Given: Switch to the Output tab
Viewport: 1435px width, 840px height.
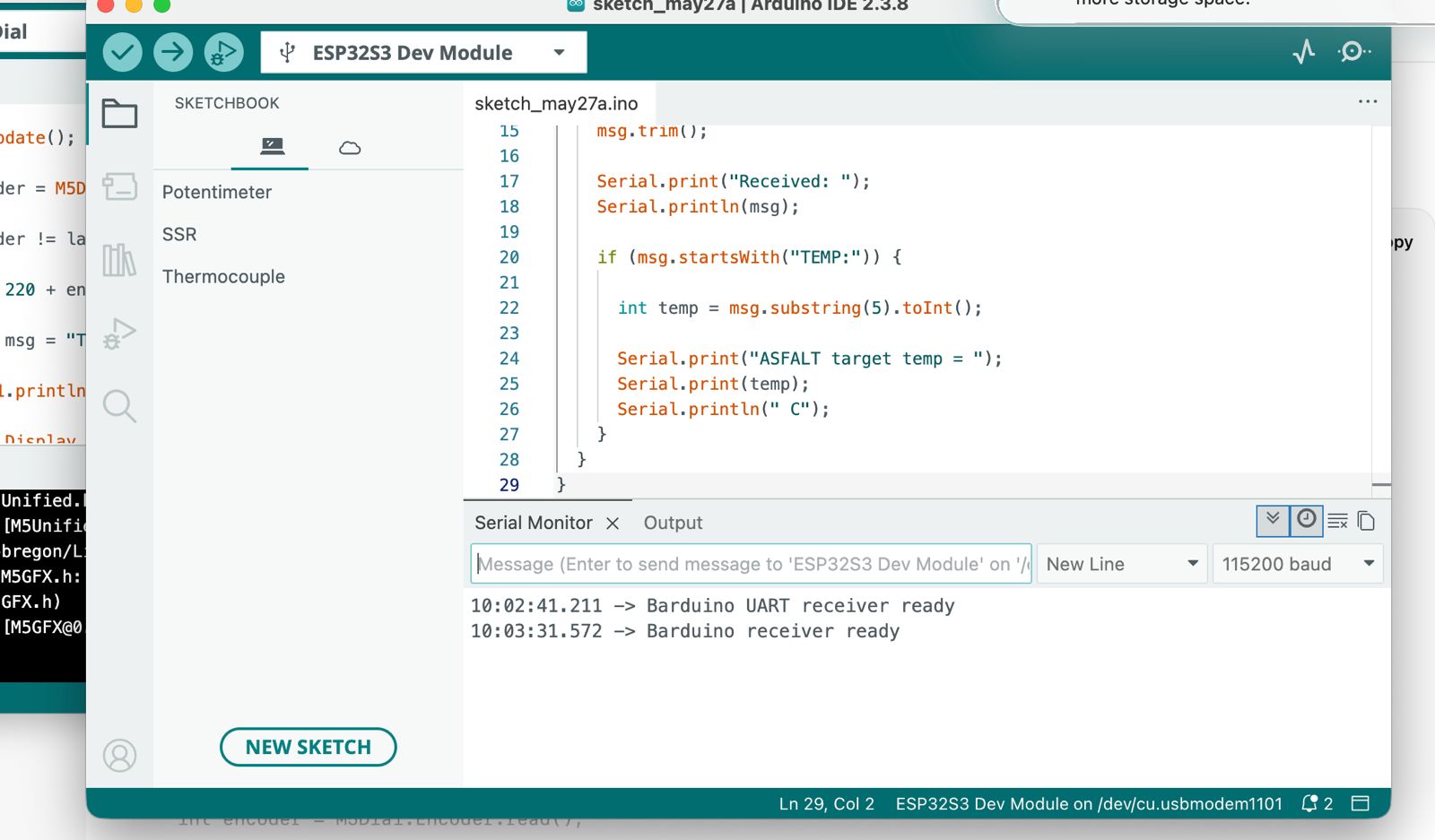Looking at the screenshot, I should [673, 523].
